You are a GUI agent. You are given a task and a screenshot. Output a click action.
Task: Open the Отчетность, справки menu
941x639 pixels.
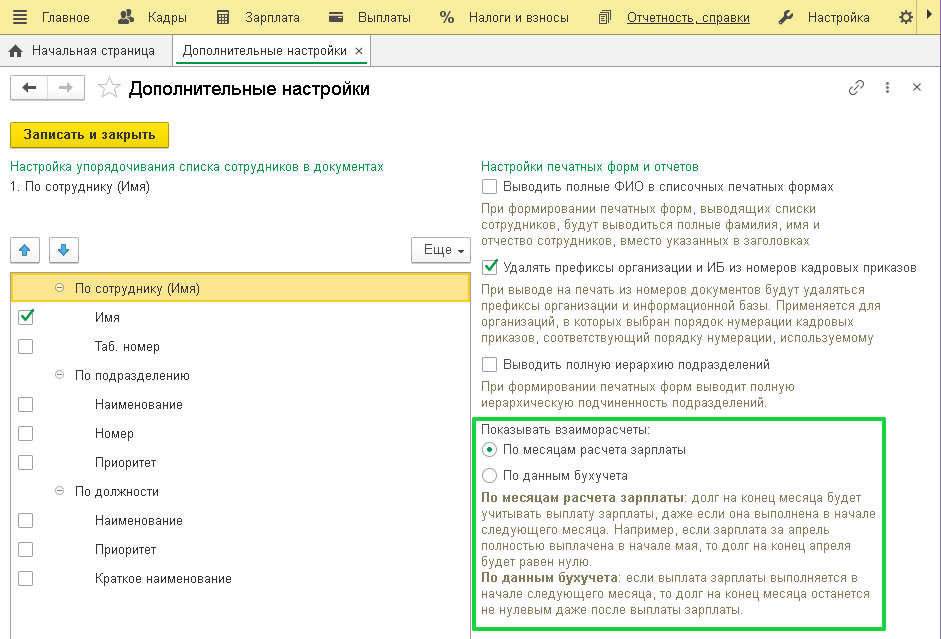point(688,17)
